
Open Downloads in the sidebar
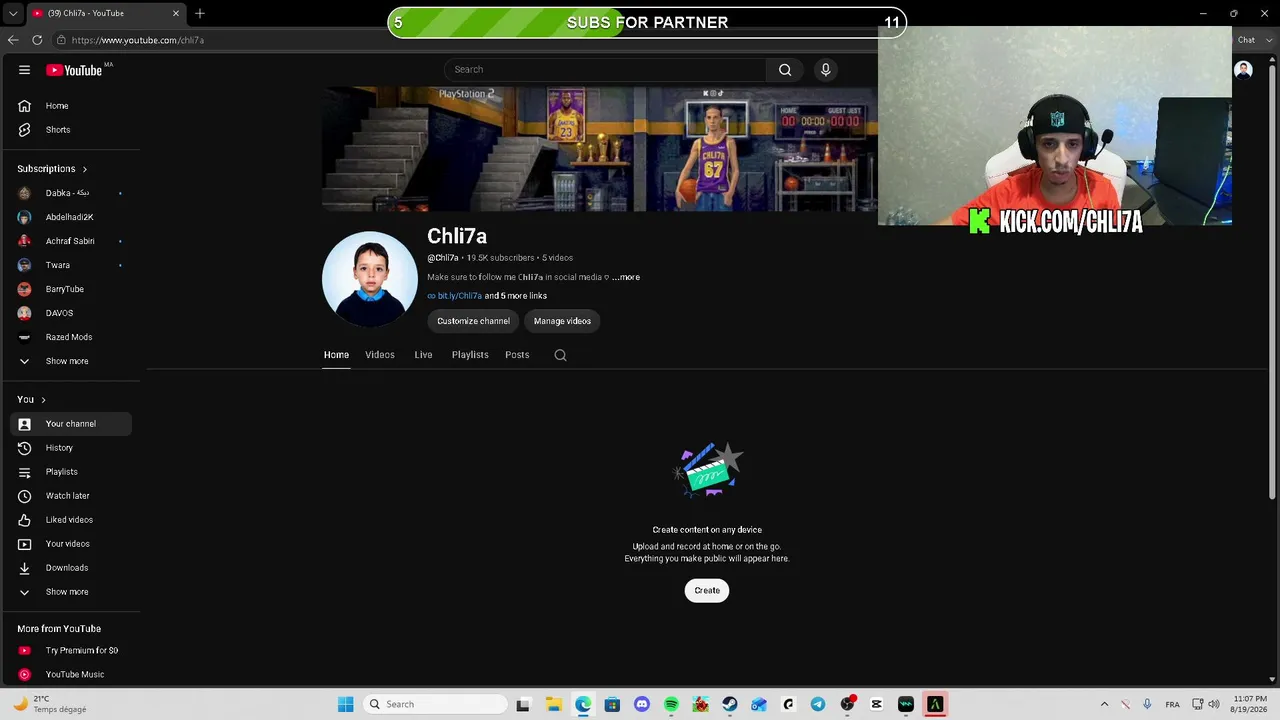tap(70, 568)
